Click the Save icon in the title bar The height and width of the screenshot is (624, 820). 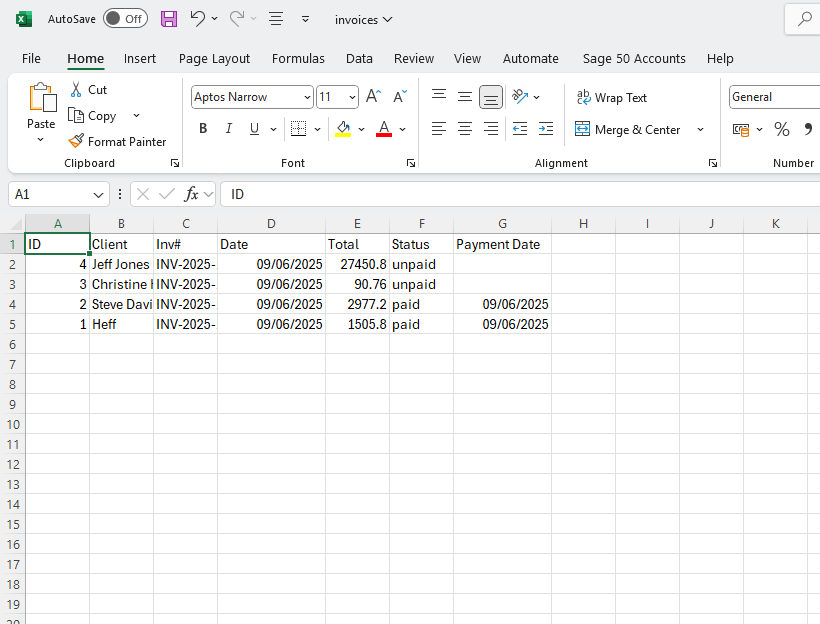(x=168, y=19)
